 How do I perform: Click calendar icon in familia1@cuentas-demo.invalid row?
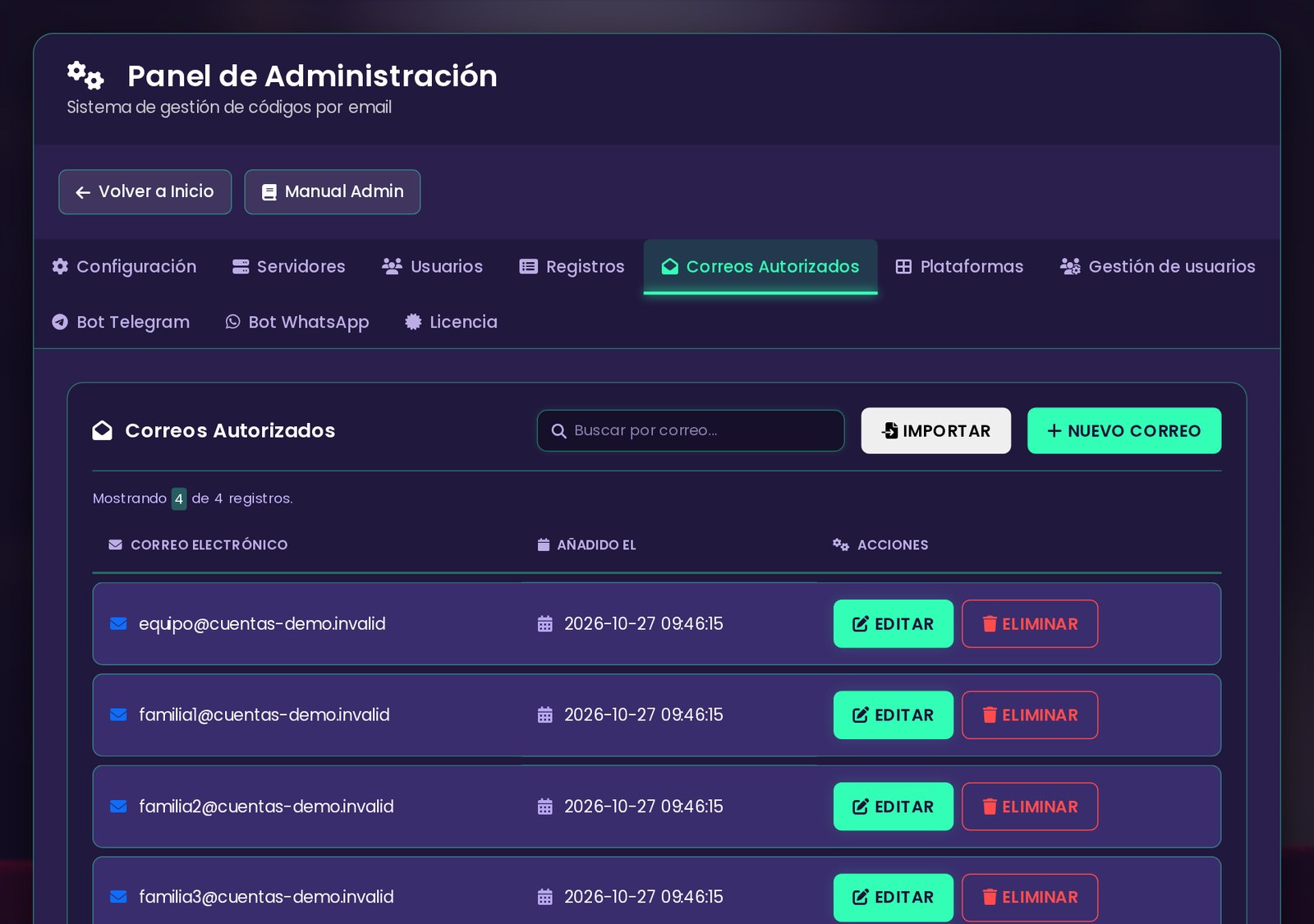click(x=544, y=715)
